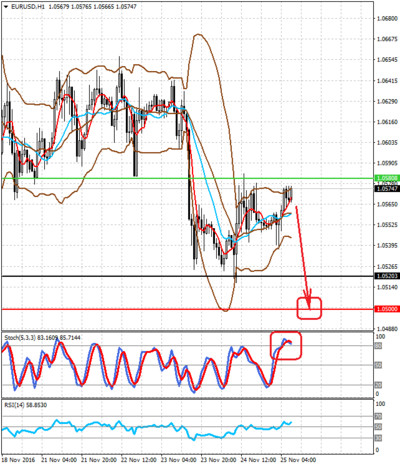This screenshot has height=467, width=400.
Task: Select the RSI 30 level marker
Action: tap(378, 438)
